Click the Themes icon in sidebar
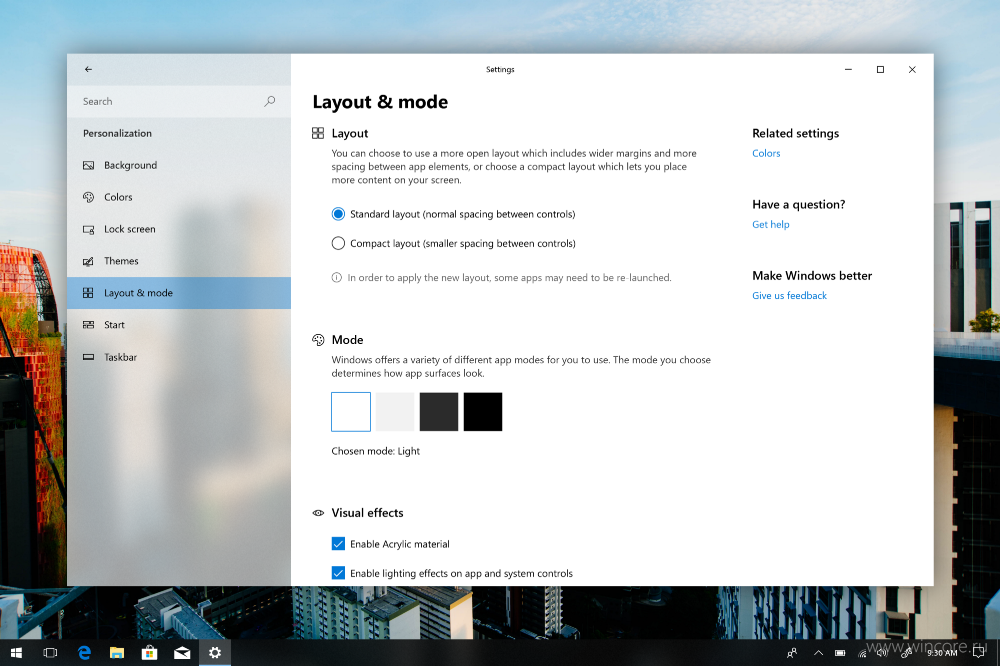1000x666 pixels. click(x=89, y=261)
